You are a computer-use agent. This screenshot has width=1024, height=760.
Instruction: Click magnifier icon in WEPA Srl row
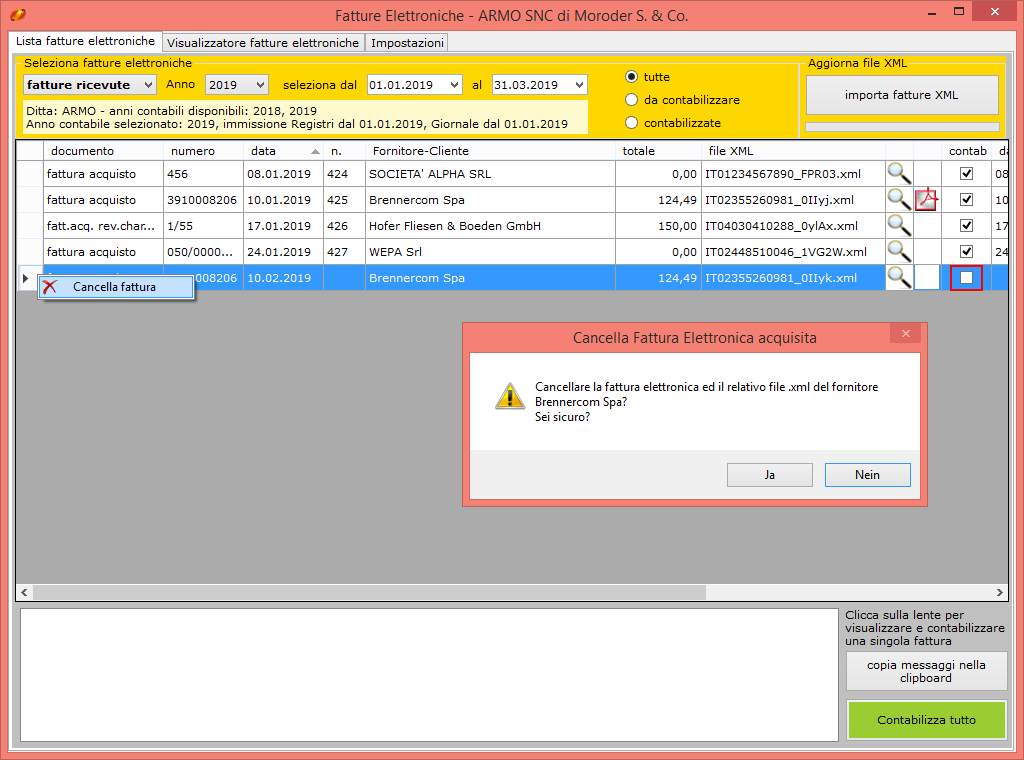coord(899,252)
